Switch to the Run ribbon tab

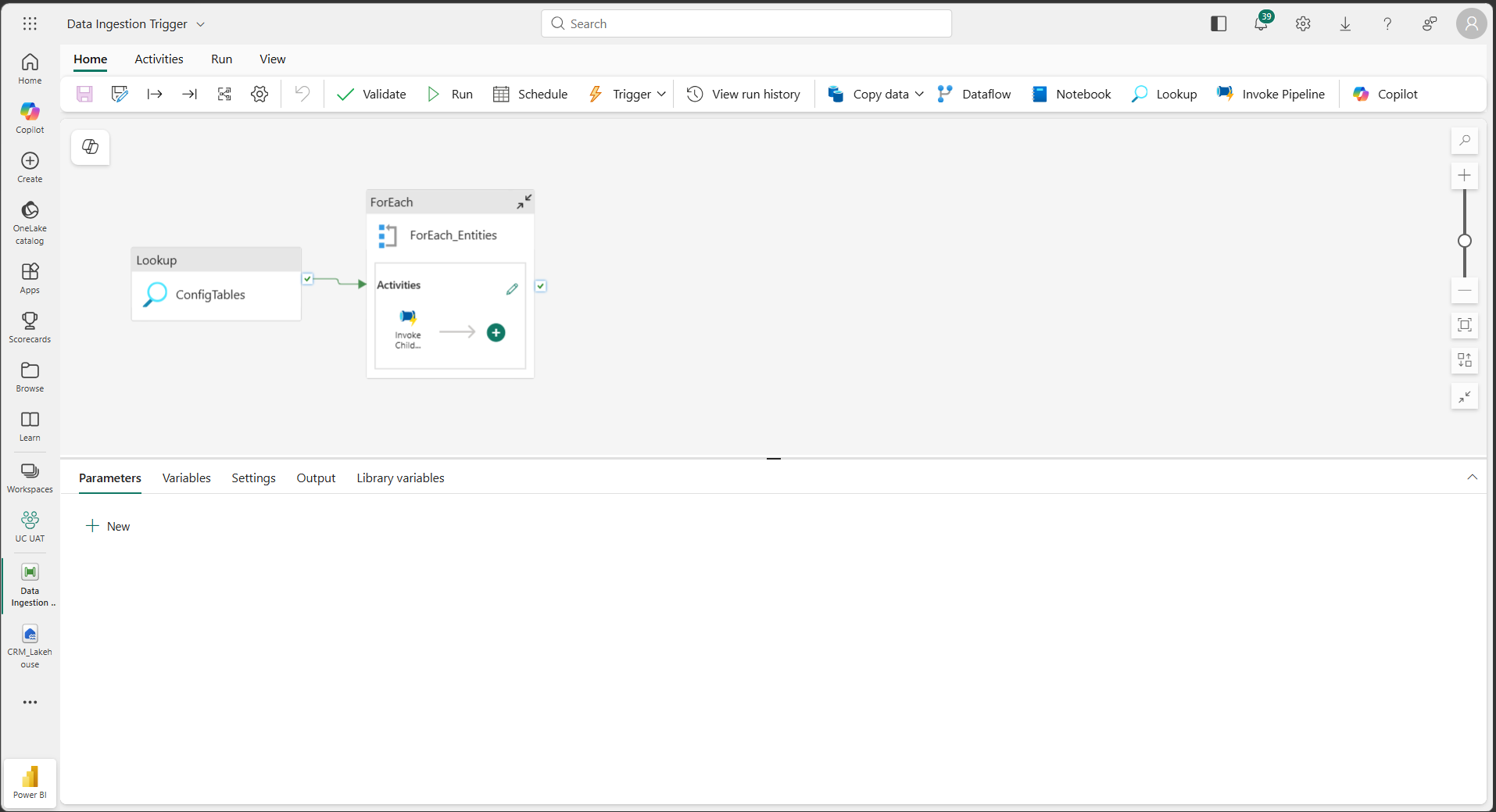(x=221, y=59)
